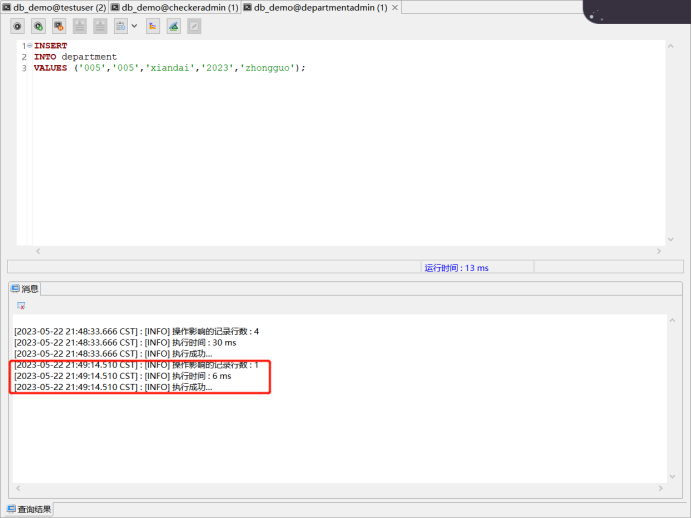Viewport: 692px width, 518px height.
Task: Click line number 2 in the editor gutter
Action: click(x=24, y=57)
